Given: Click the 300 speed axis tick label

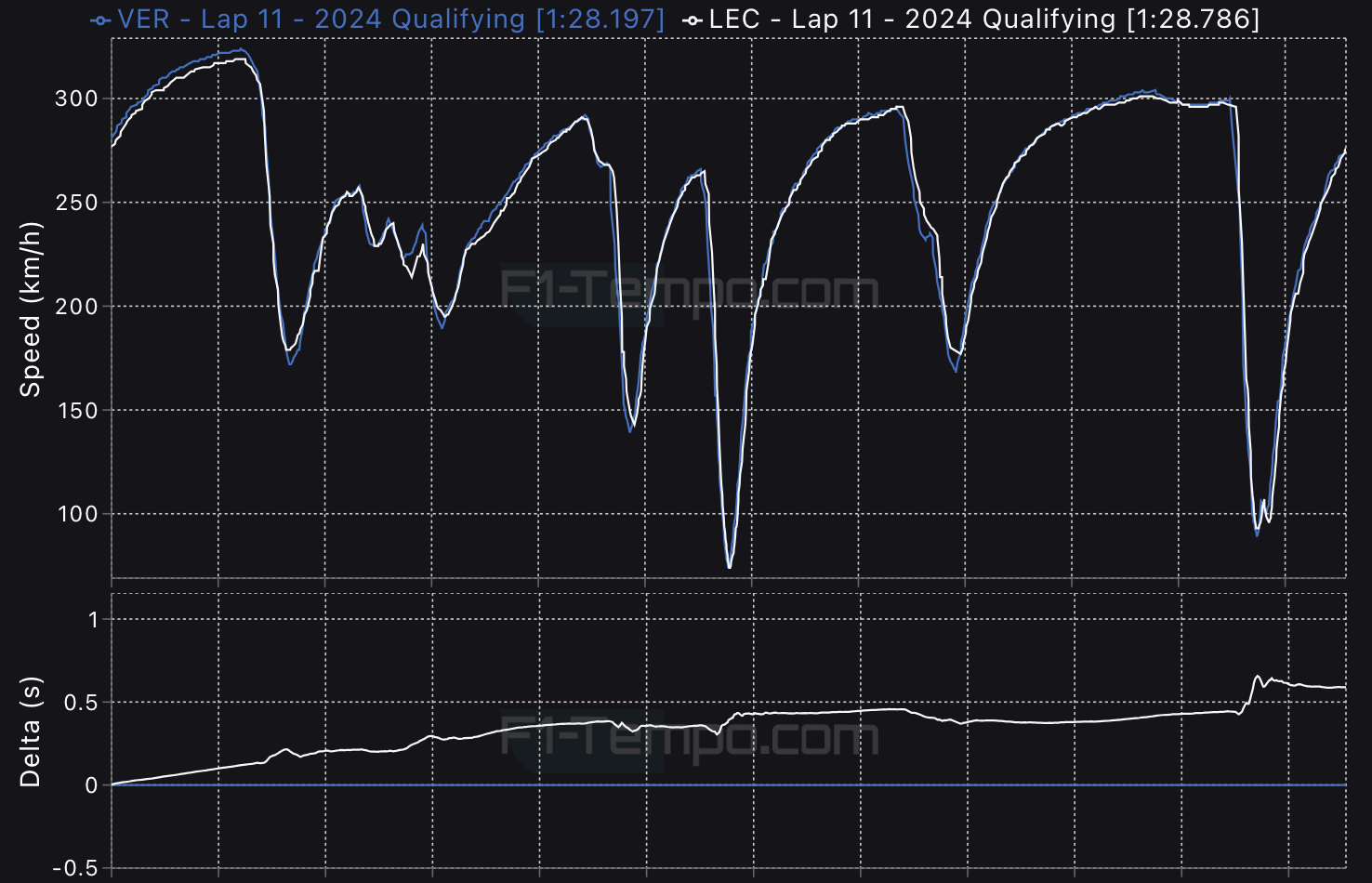Looking at the screenshot, I should coord(76,99).
